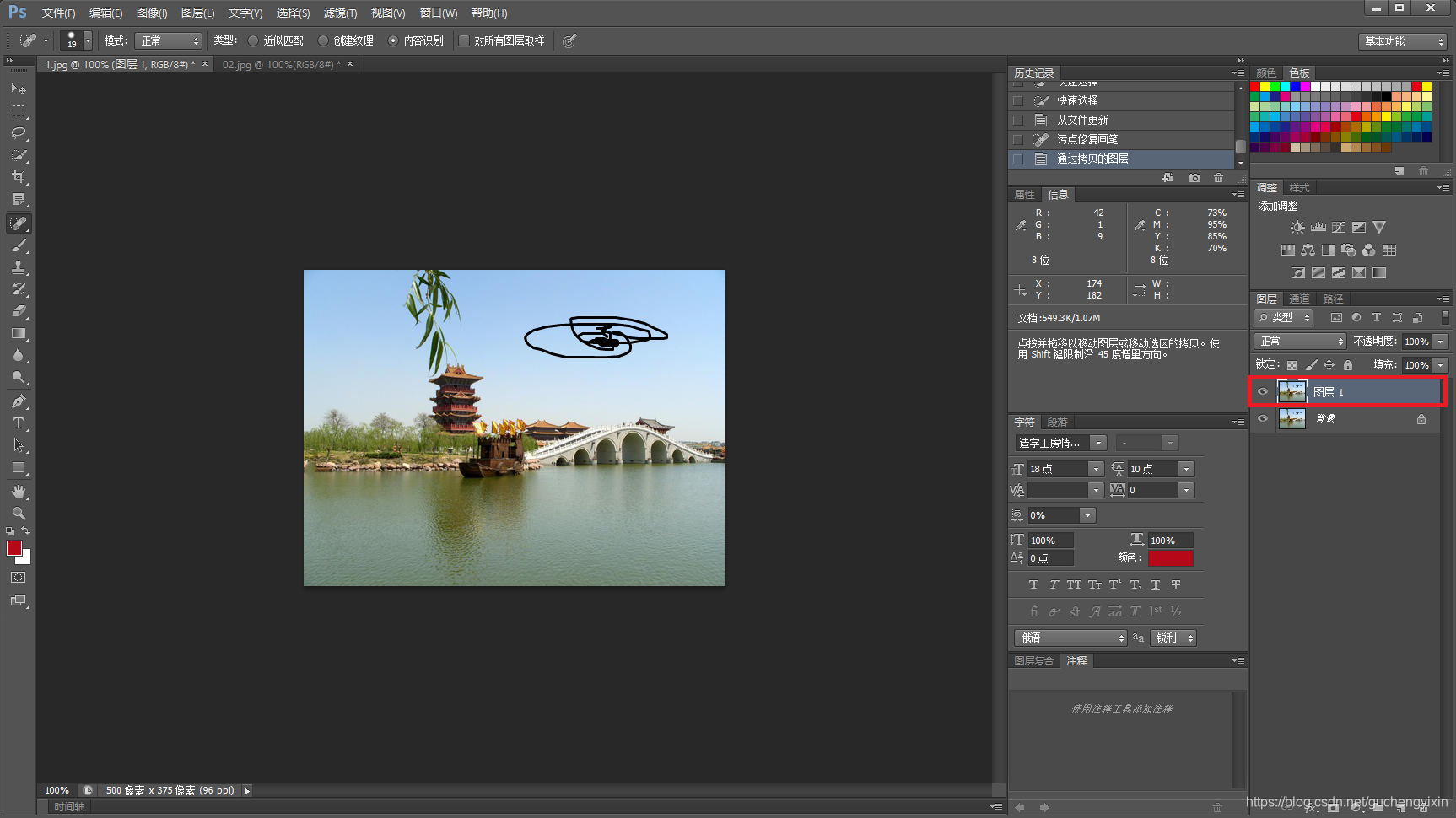Image resolution: width=1456 pixels, height=818 pixels.
Task: Select the Hand tool
Action: point(19,492)
